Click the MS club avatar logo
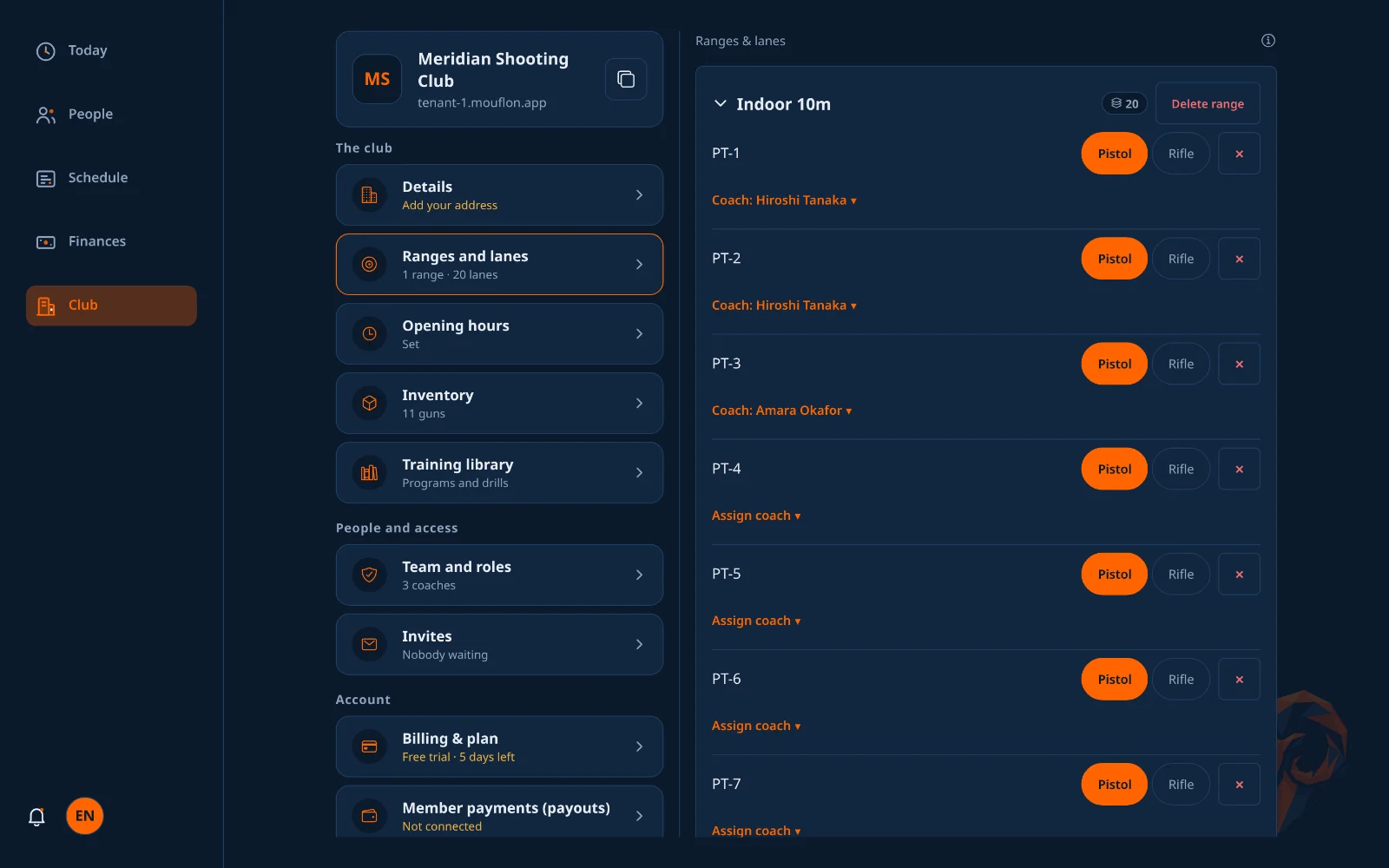The width and height of the screenshot is (1389, 868). tap(377, 79)
